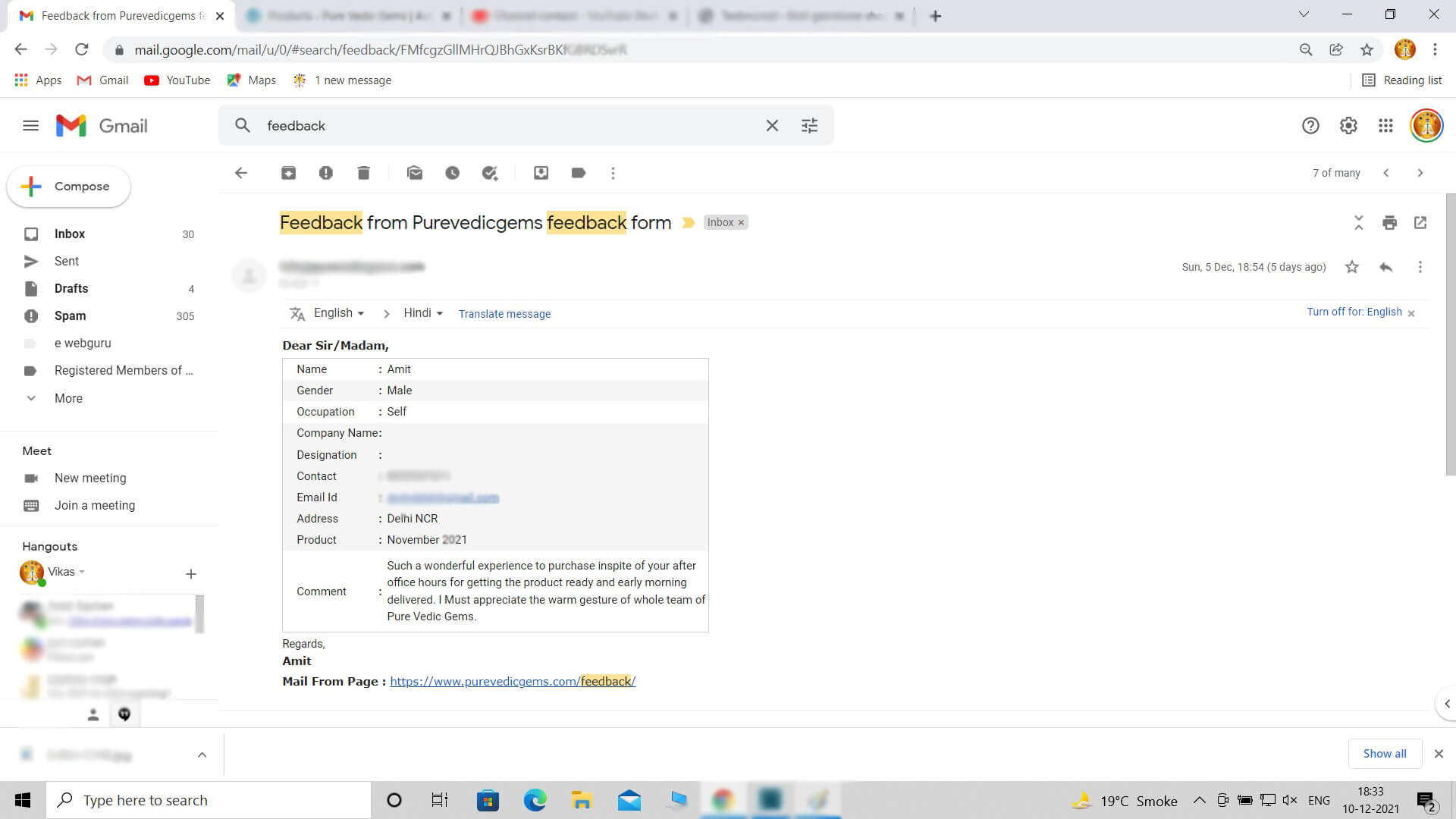Viewport: 1456px width, 819px height.
Task: Reload the current page
Action: tap(82, 50)
